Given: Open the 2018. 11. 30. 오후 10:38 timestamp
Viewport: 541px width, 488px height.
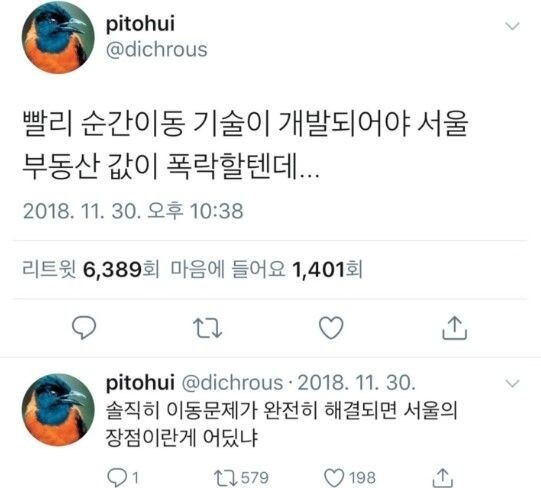Looking at the screenshot, I should pyautogui.click(x=133, y=211).
